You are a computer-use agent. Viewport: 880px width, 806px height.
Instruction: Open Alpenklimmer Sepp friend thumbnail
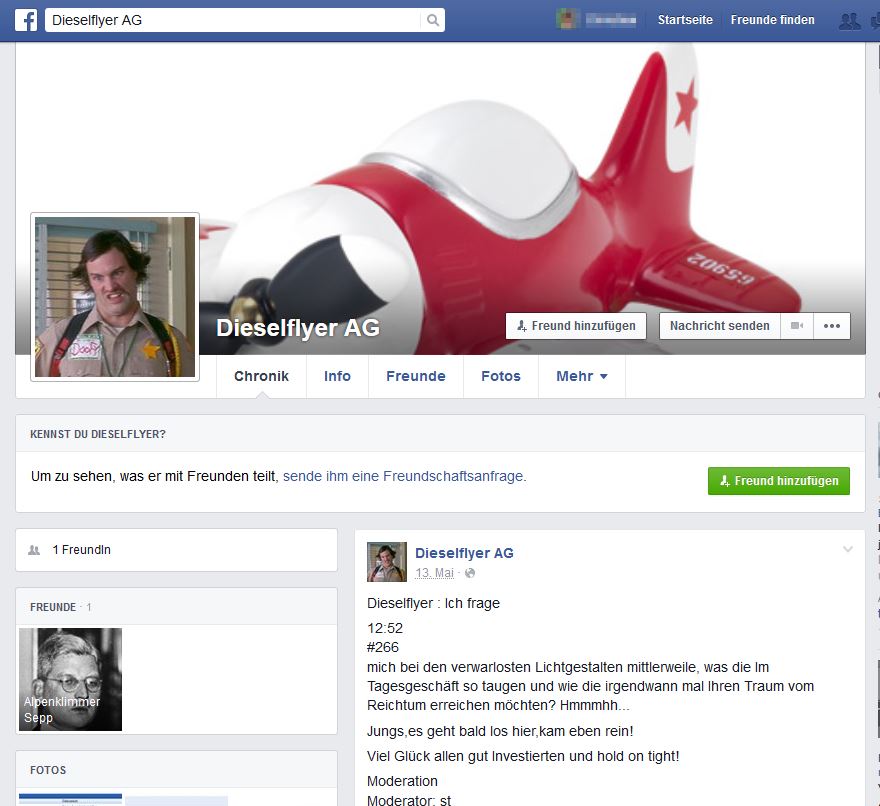click(70, 679)
